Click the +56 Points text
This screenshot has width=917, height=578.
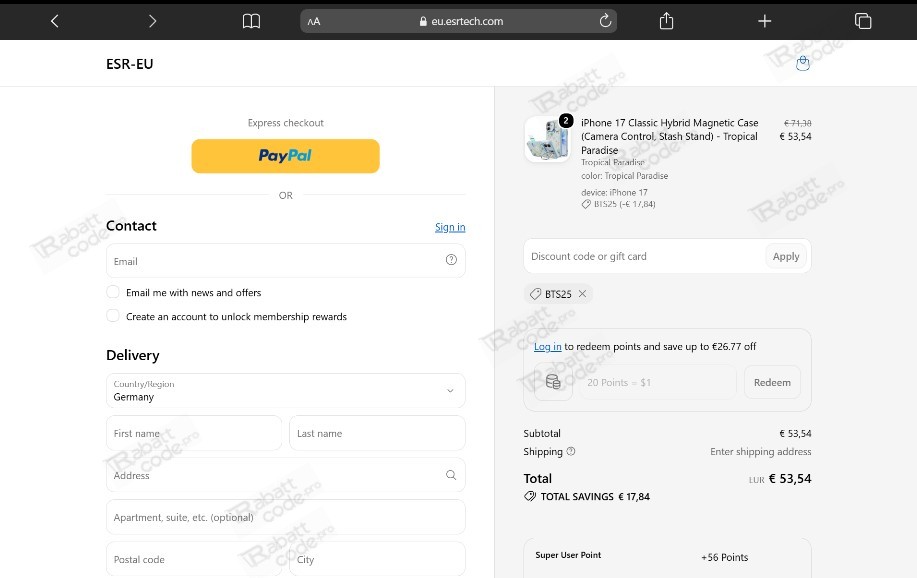pos(725,557)
